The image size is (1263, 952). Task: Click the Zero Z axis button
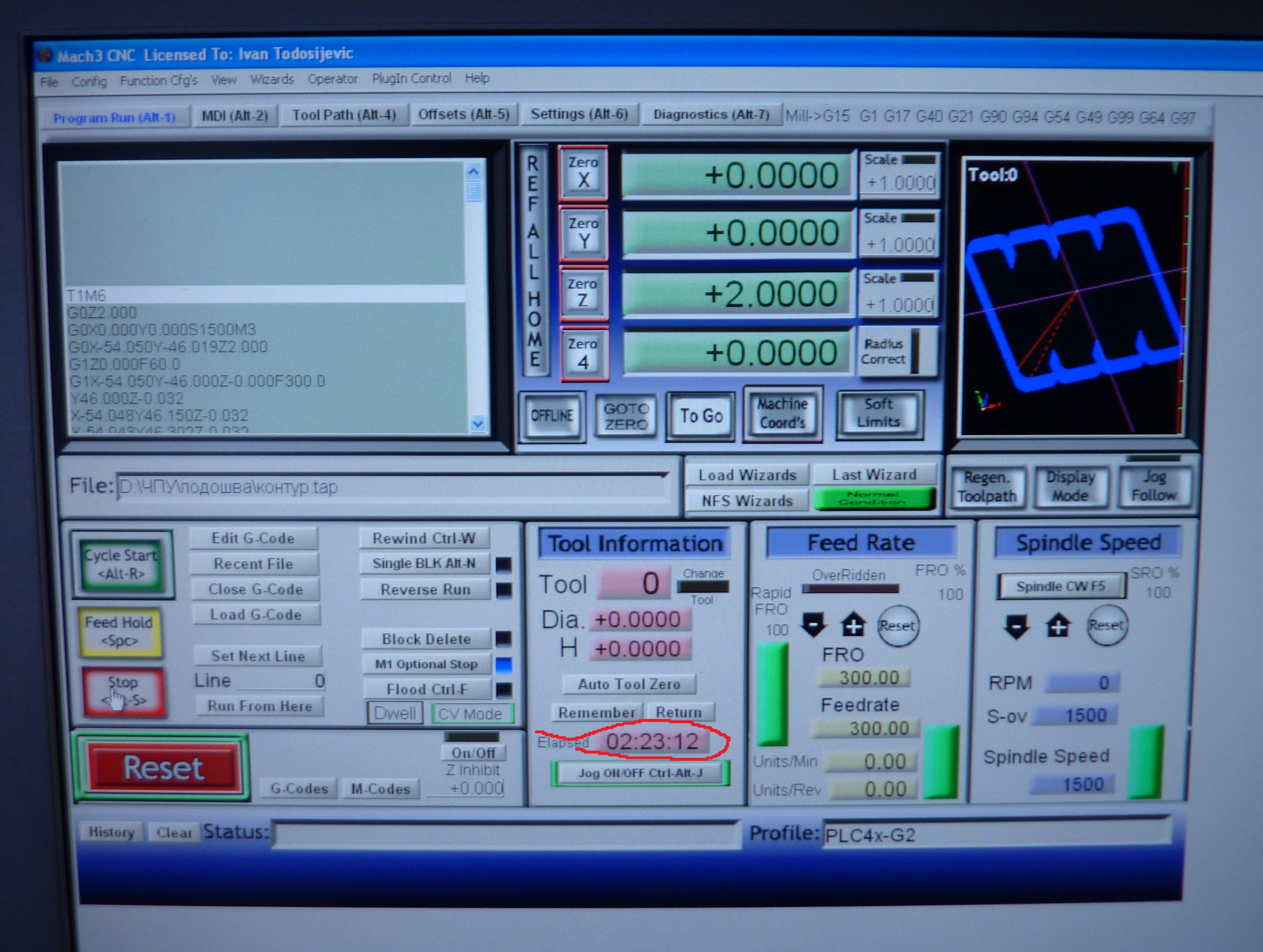click(583, 292)
